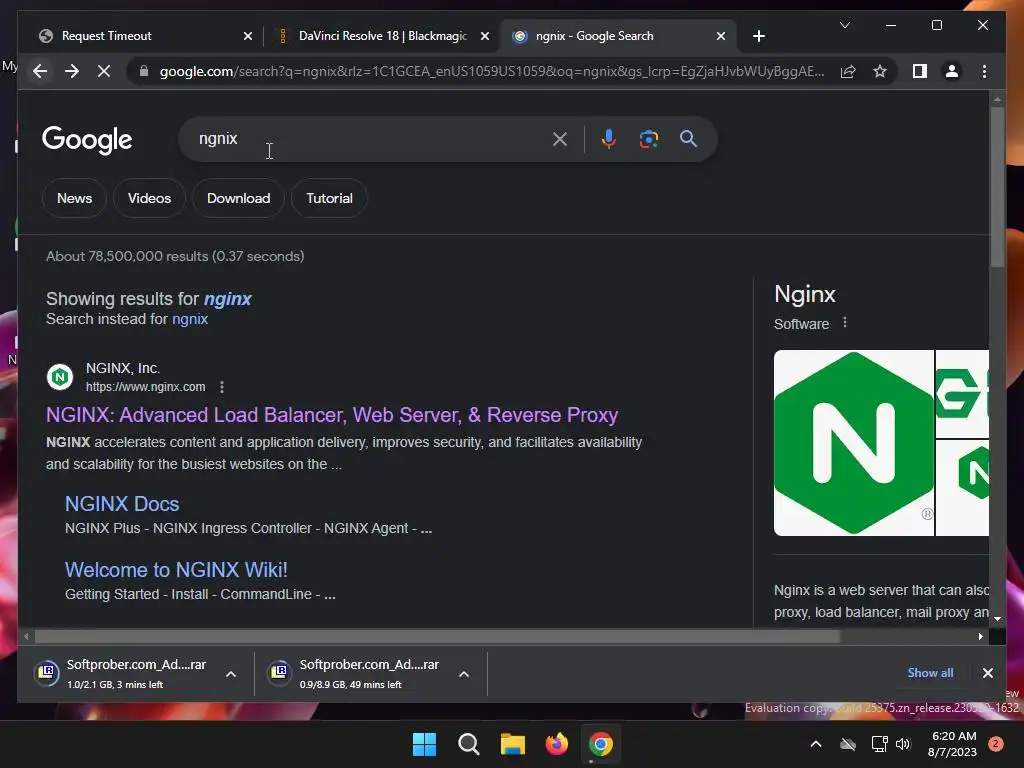Viewport: 1024px width, 768px height.
Task: Stop loading the page
Action: (104, 71)
